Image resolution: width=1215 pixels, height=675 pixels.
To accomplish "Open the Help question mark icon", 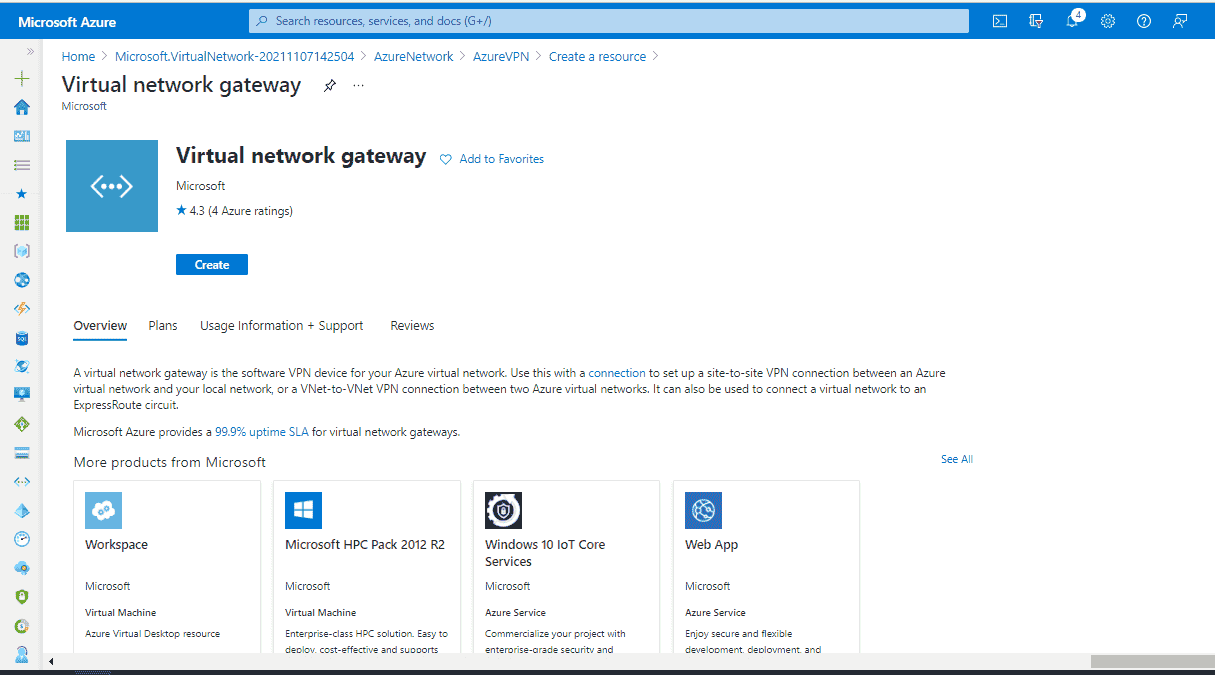I will coord(1144,21).
